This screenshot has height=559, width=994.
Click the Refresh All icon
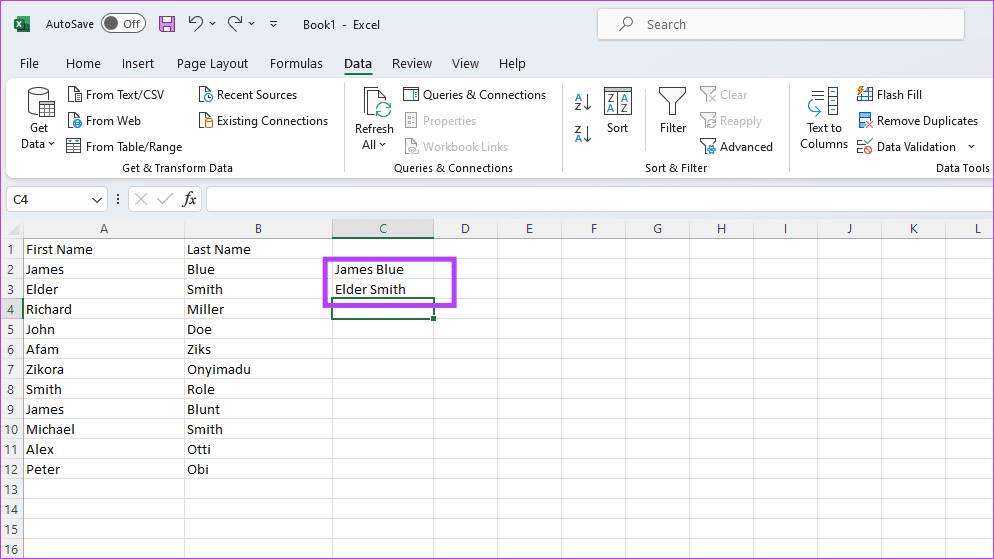point(375,103)
